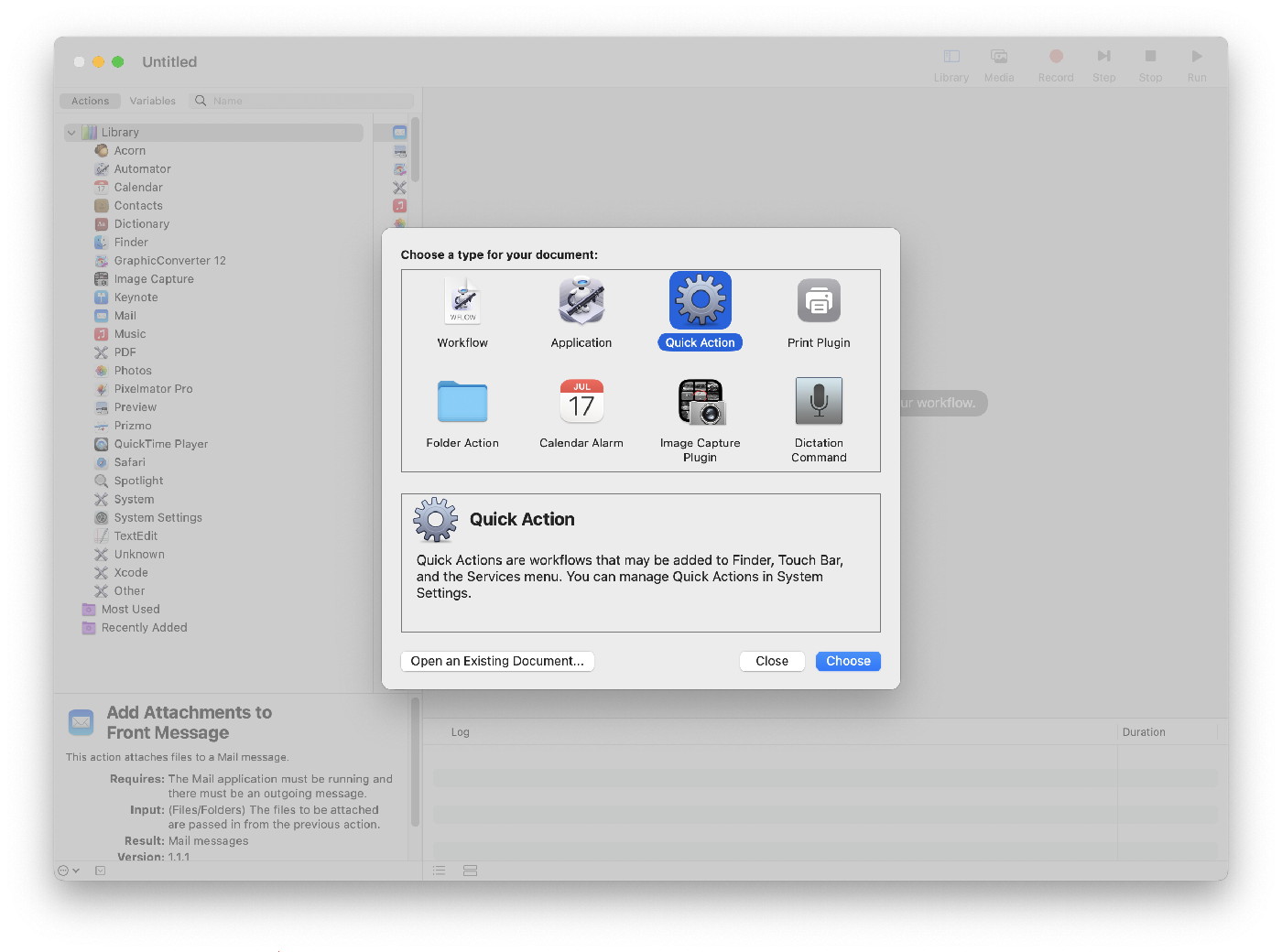
Task: Collapse the Library disclosure chevron
Action: click(x=71, y=133)
